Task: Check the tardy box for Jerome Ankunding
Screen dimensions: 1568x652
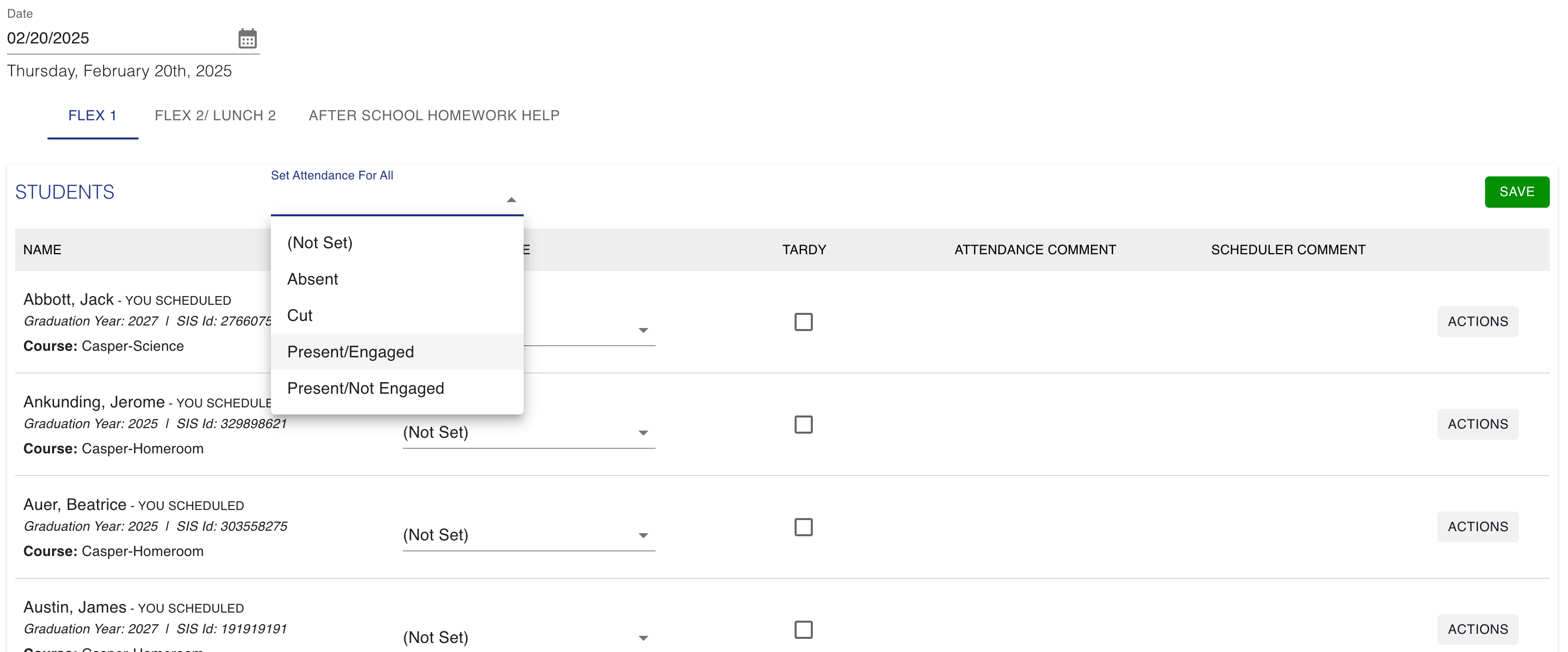Action: click(x=803, y=425)
